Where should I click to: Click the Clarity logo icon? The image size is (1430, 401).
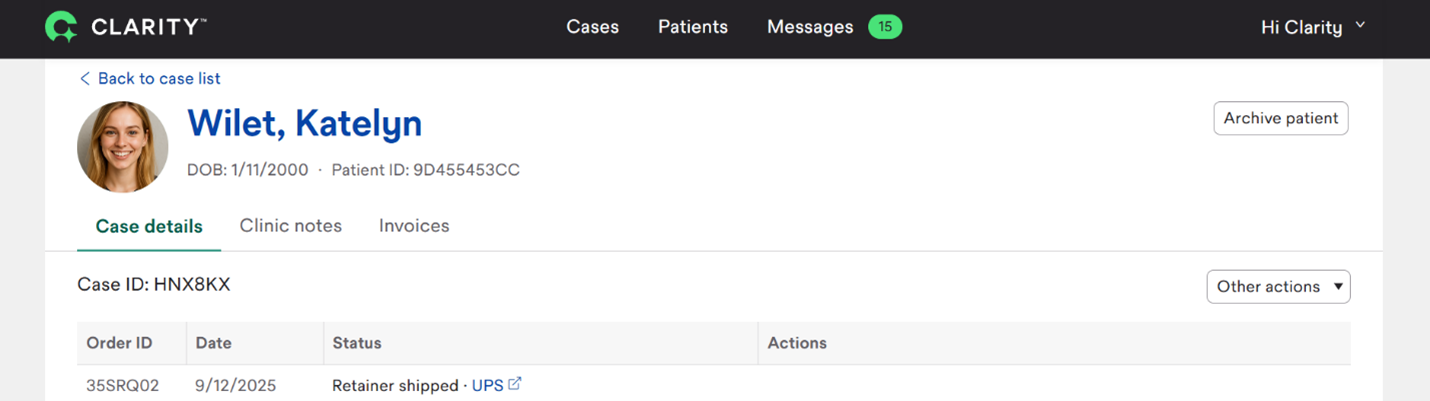[x=61, y=27]
